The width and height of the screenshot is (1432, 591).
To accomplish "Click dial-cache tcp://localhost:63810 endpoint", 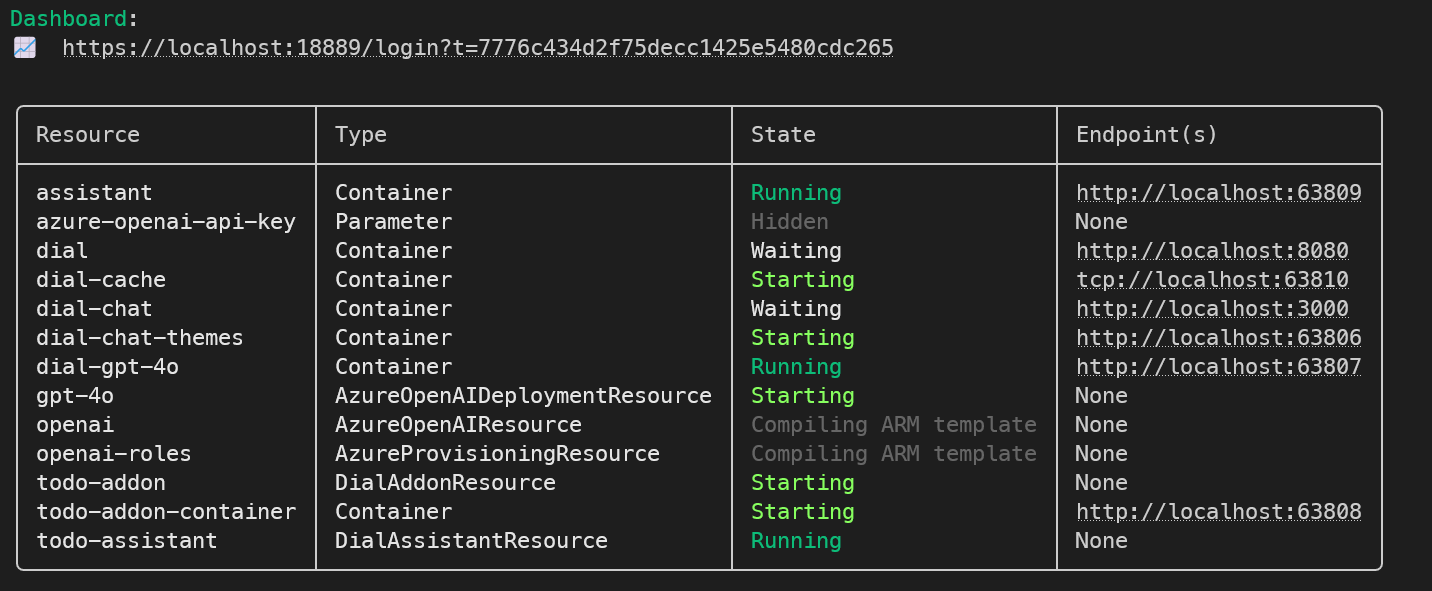I will tap(1212, 279).
